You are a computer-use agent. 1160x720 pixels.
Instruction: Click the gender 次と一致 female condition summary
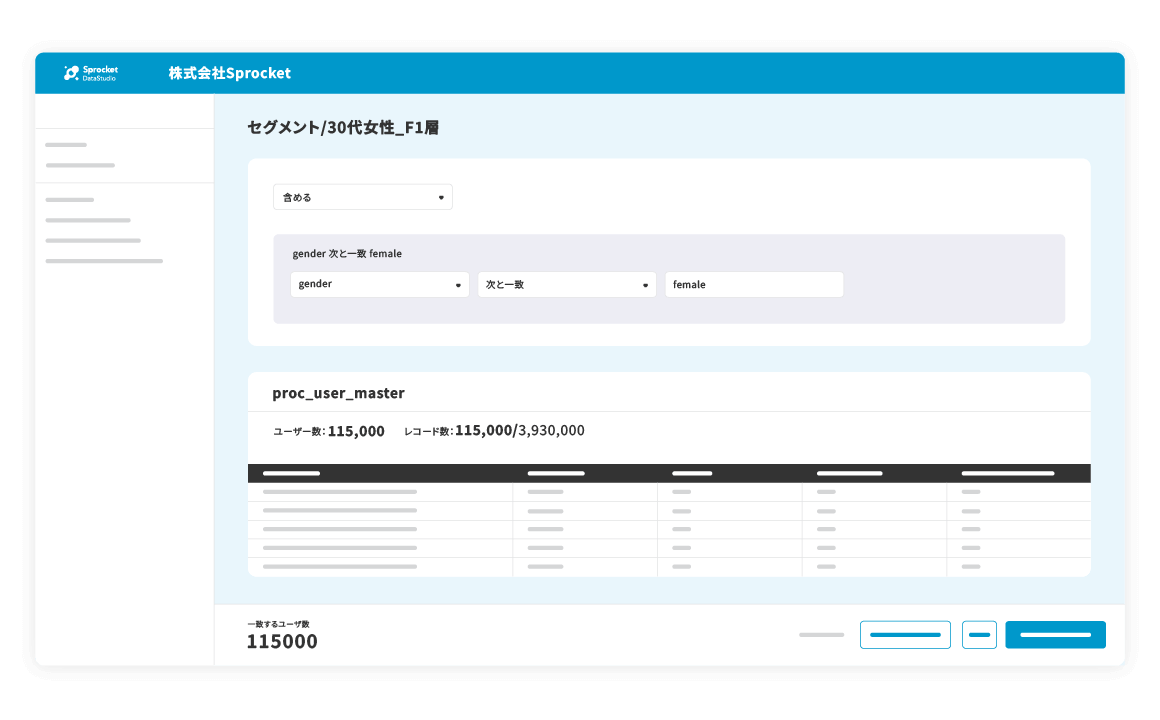[x=347, y=253]
